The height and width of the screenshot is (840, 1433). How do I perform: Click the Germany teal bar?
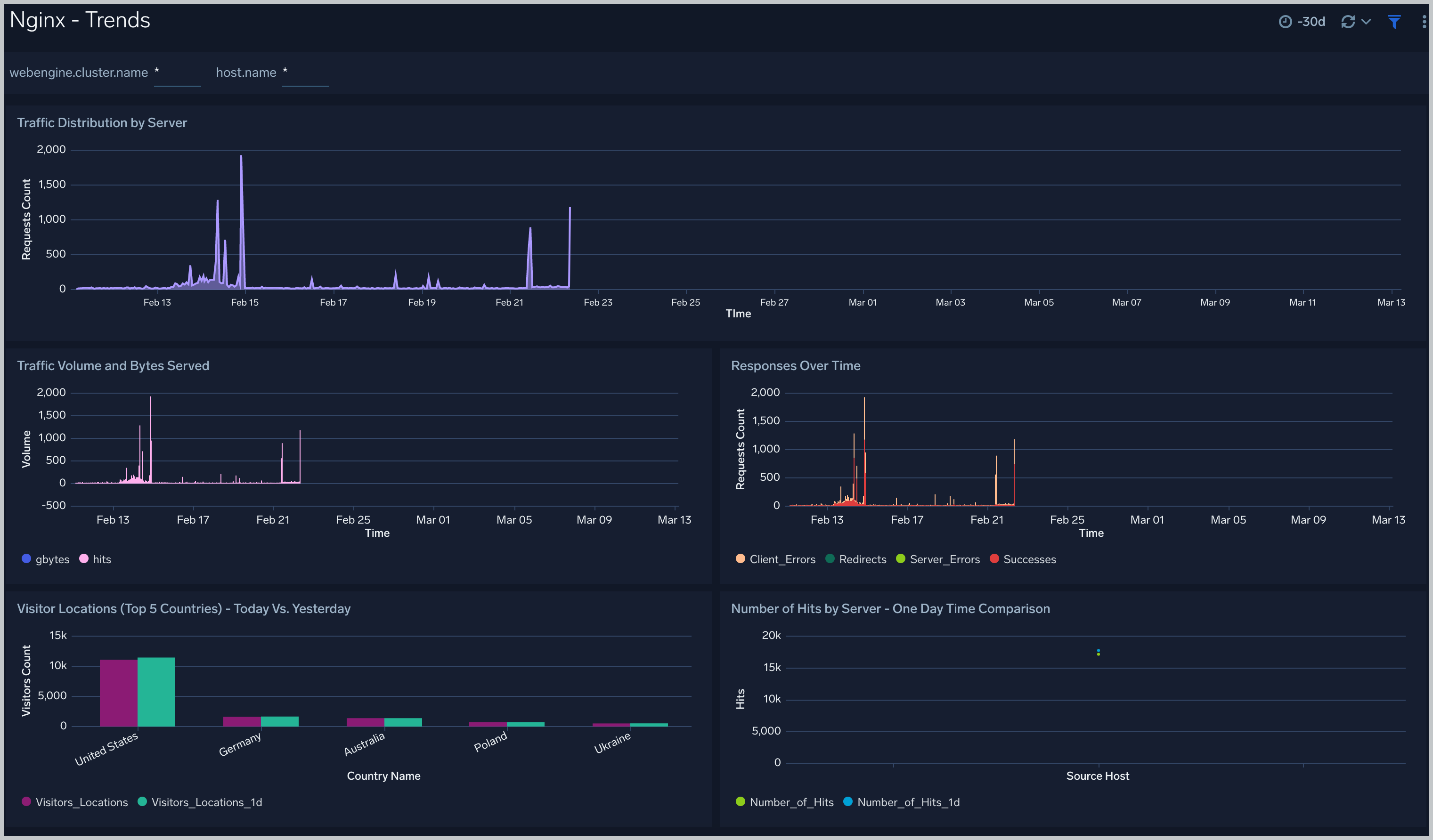tap(280, 721)
